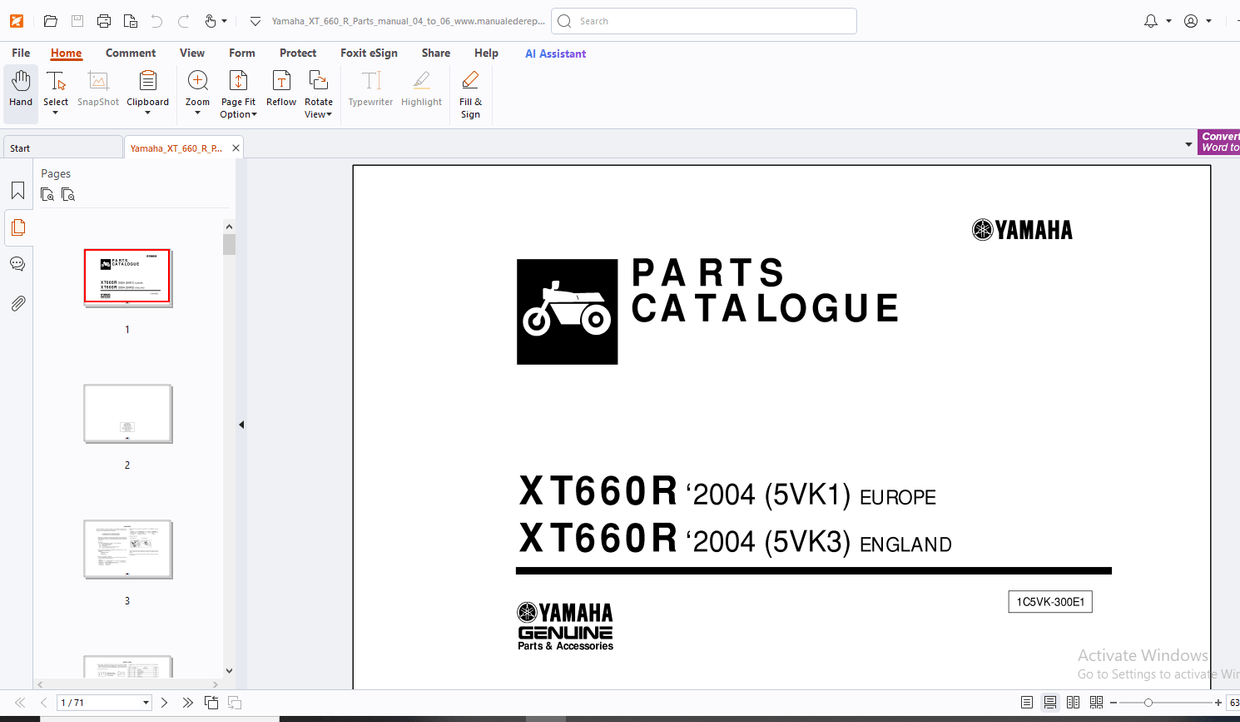Enable facing page display mode

click(x=1073, y=702)
